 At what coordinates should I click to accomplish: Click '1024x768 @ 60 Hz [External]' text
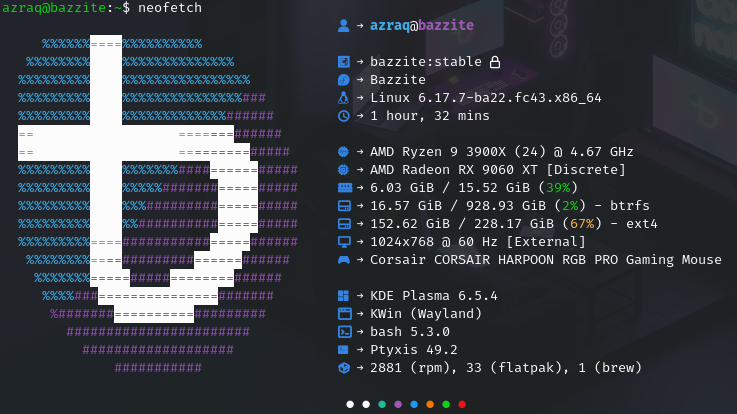(478, 242)
